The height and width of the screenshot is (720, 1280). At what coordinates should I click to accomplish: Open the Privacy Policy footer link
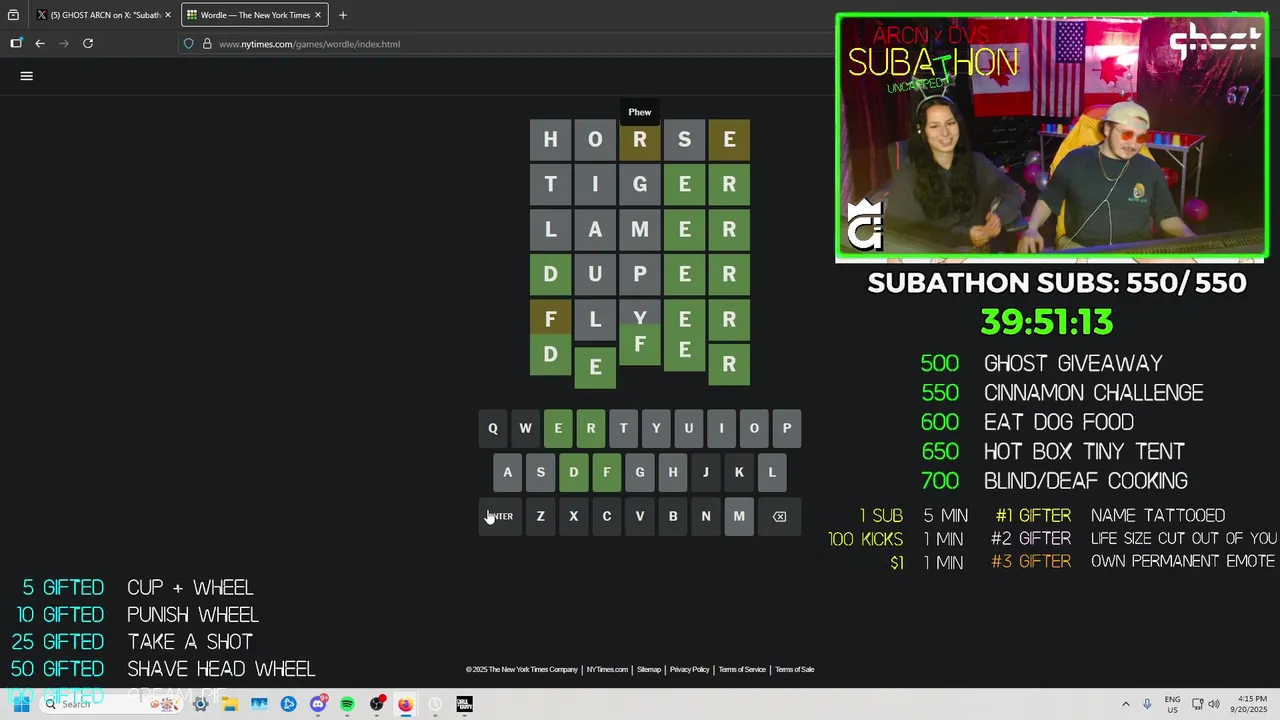tap(690, 670)
